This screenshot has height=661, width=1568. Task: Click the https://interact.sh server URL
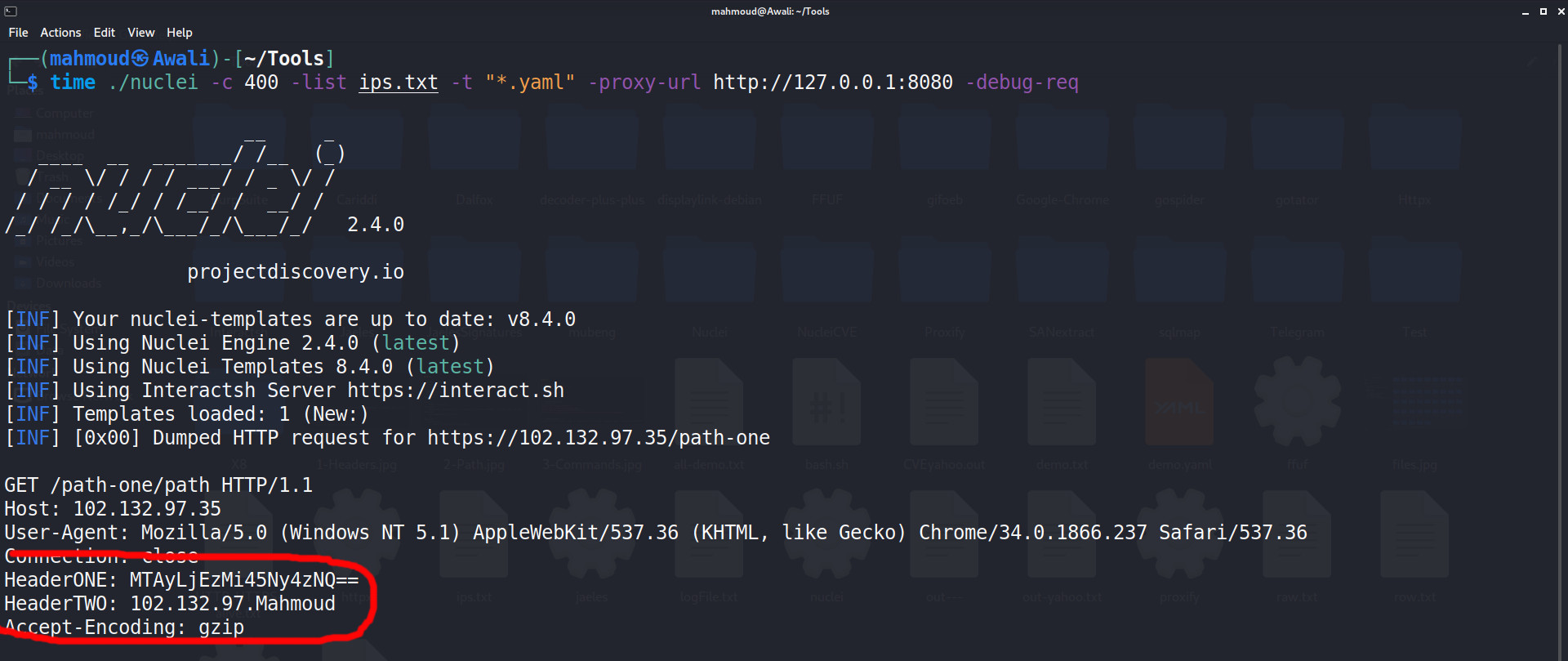coord(456,391)
